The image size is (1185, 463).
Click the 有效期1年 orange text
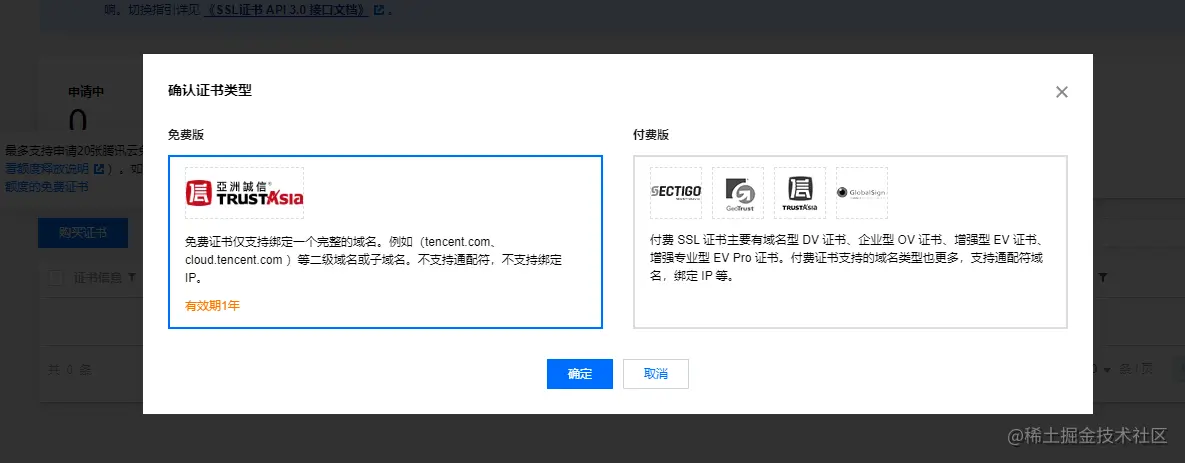pos(212,306)
